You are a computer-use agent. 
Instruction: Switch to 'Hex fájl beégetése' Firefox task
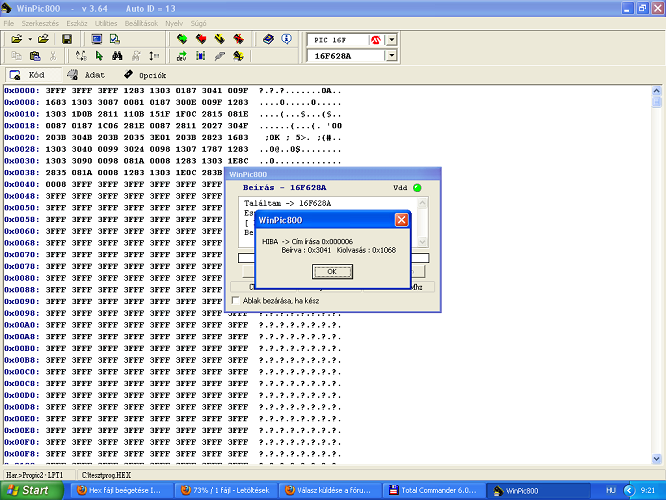tap(121, 491)
